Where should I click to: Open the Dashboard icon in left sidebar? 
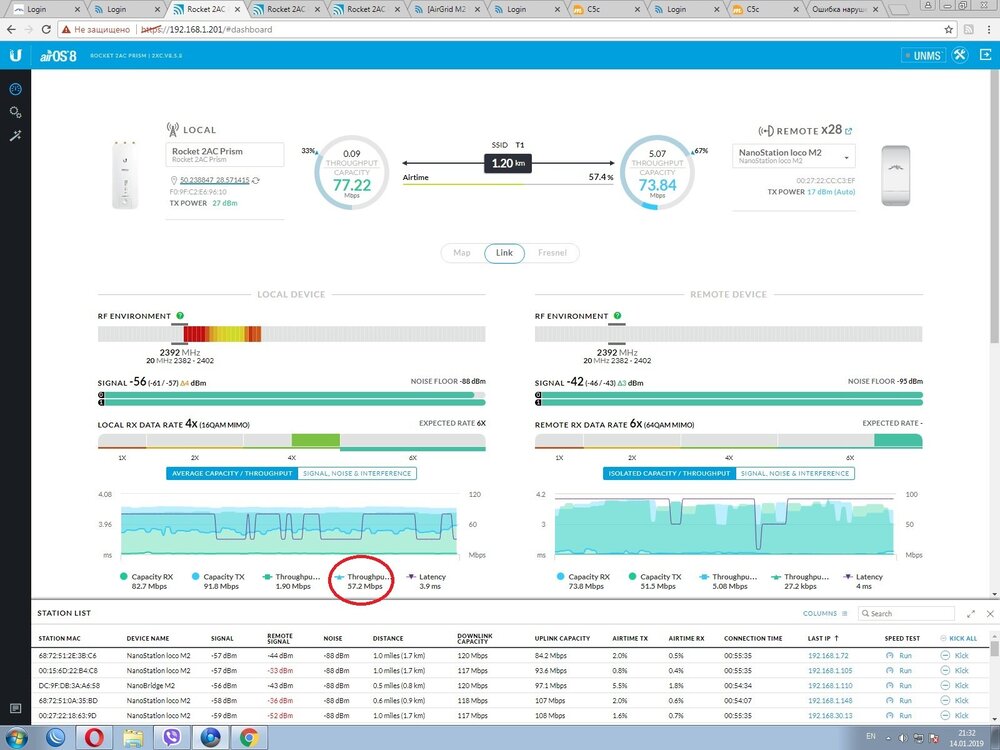(x=15, y=90)
